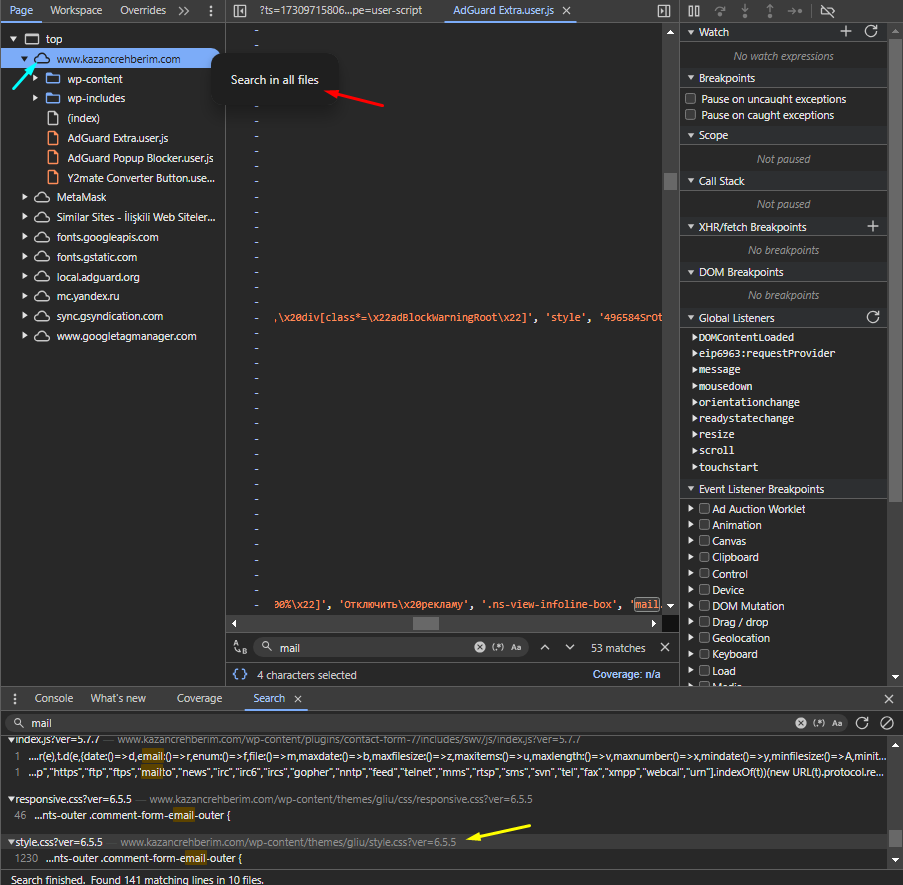Open the (index) file
The width and height of the screenshot is (903, 885).
(x=84, y=118)
